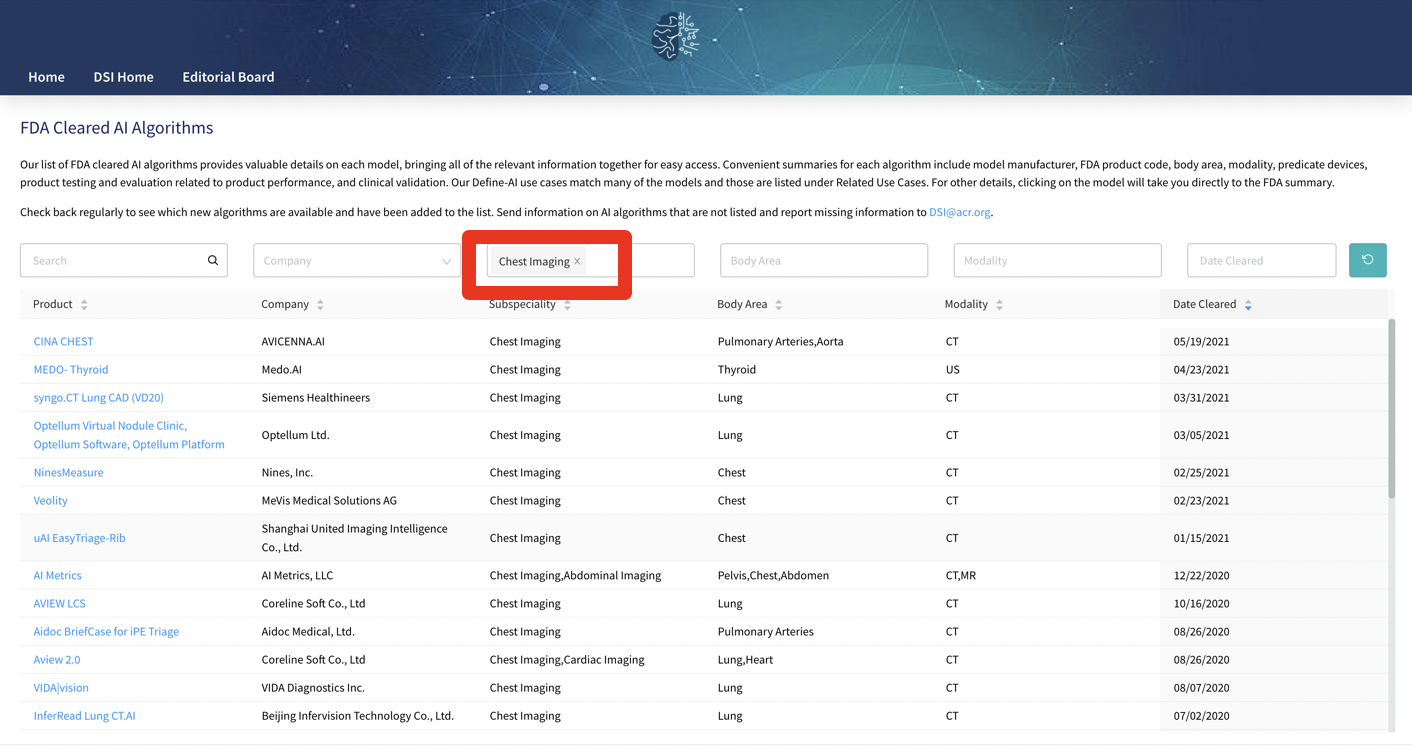Screen dimensions: 1412x754
Task: Click the brain logo in header
Action: [x=675, y=36]
